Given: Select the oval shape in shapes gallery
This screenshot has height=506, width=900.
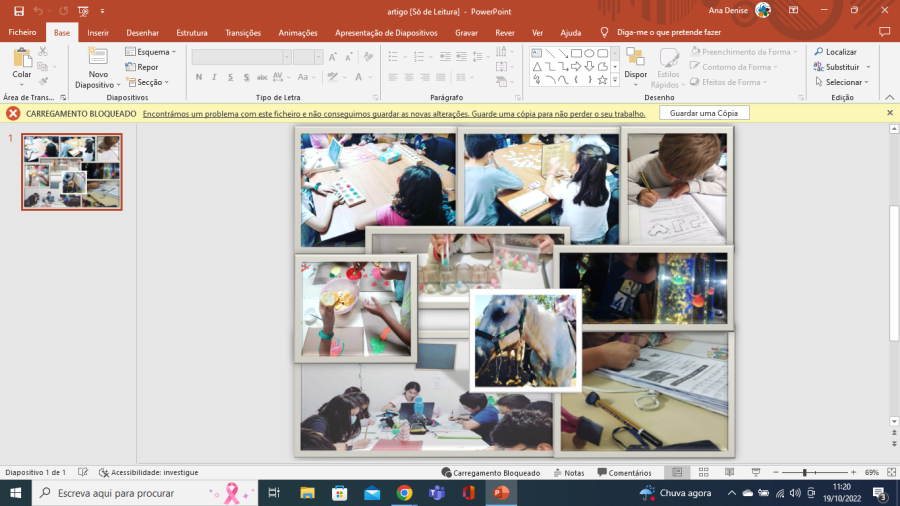Looking at the screenshot, I should pos(589,53).
